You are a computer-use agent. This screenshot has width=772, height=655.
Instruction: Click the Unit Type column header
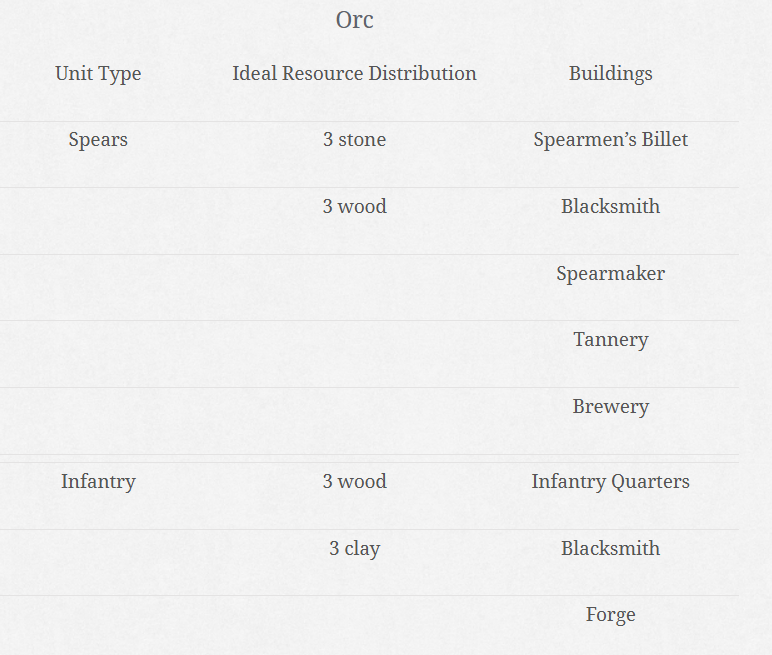(x=98, y=73)
